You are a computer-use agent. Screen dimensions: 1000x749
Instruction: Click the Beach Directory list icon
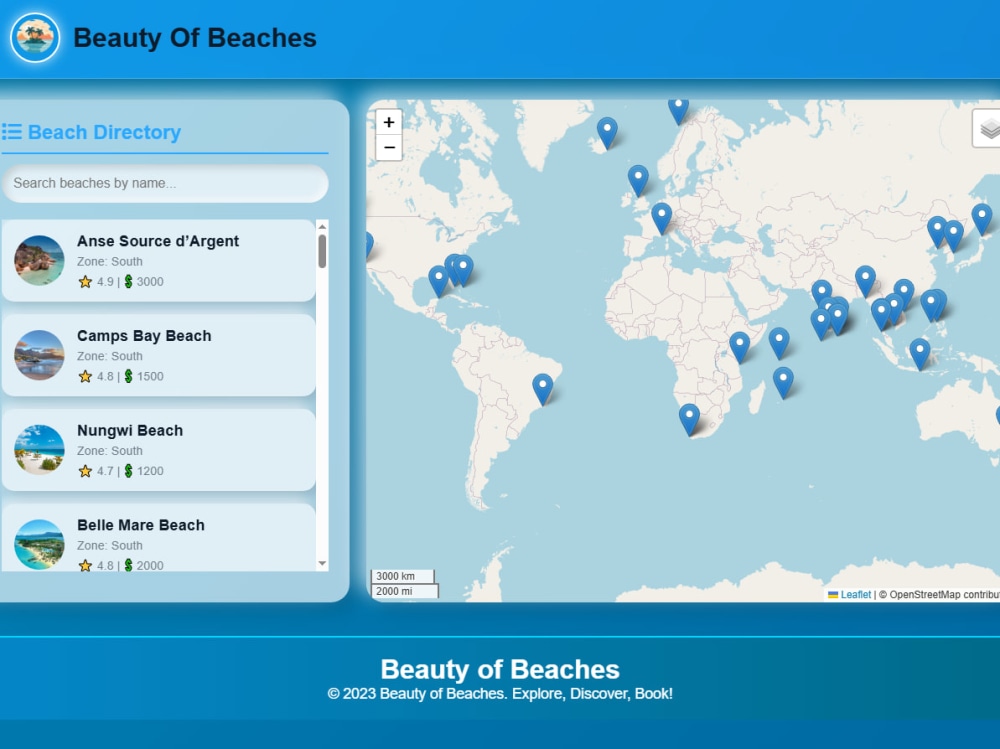coord(12,132)
